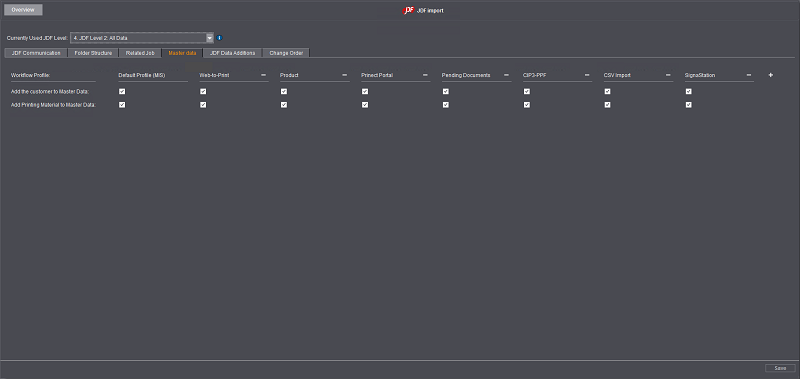Open the Folder Structure tab
800x379 pixels.
point(93,53)
